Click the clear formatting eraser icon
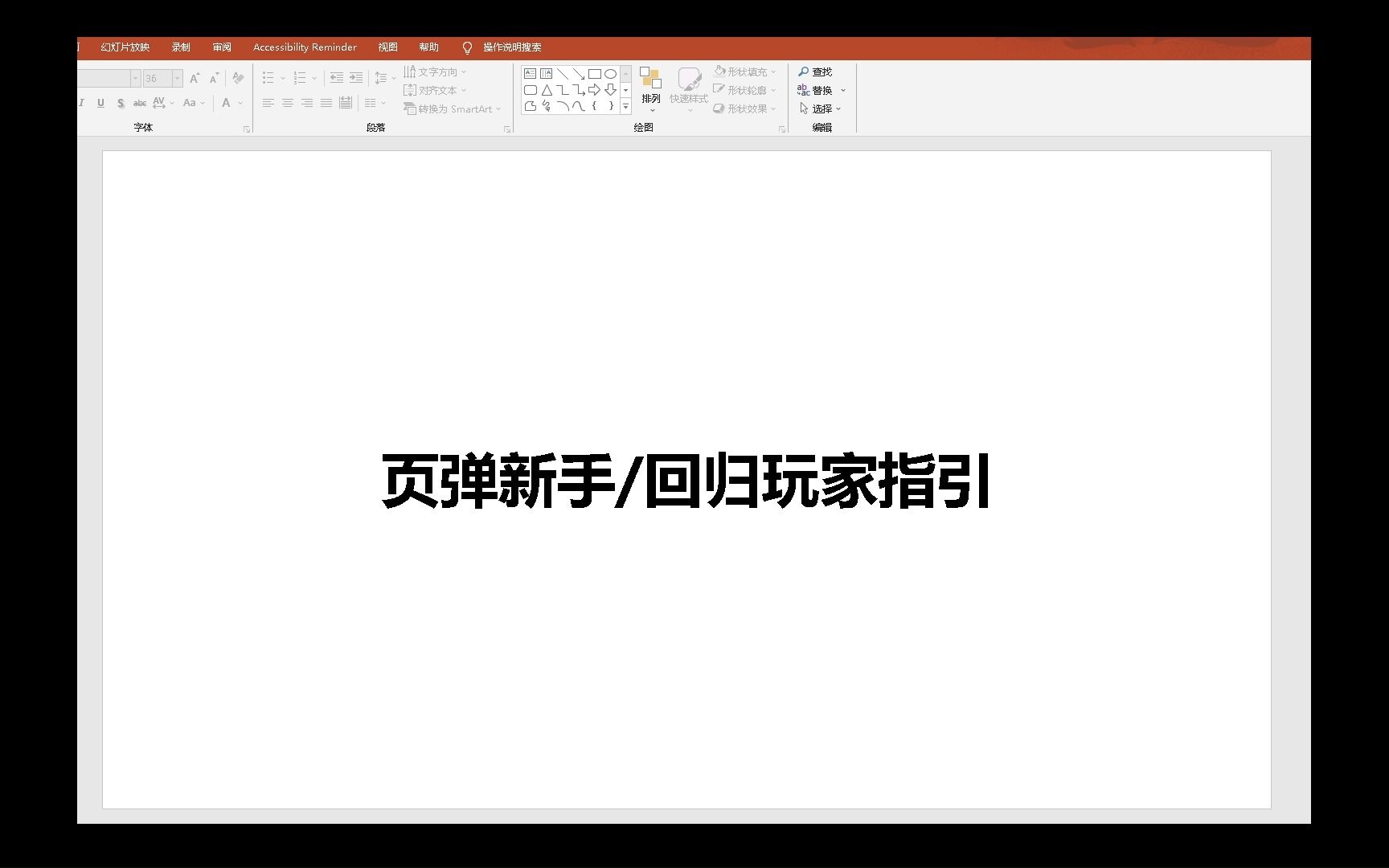 point(237,78)
